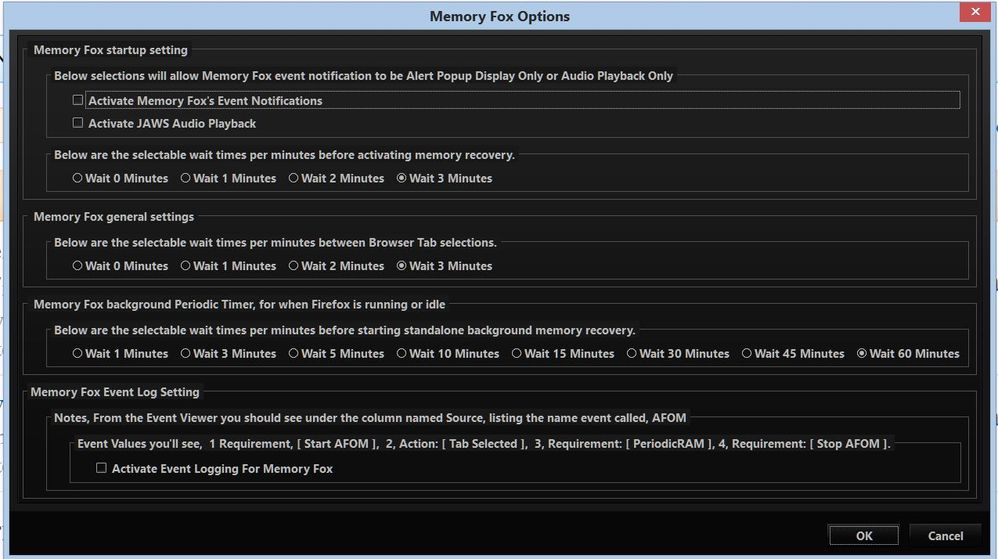Click the Memory Fox Options title bar

pos(499,16)
